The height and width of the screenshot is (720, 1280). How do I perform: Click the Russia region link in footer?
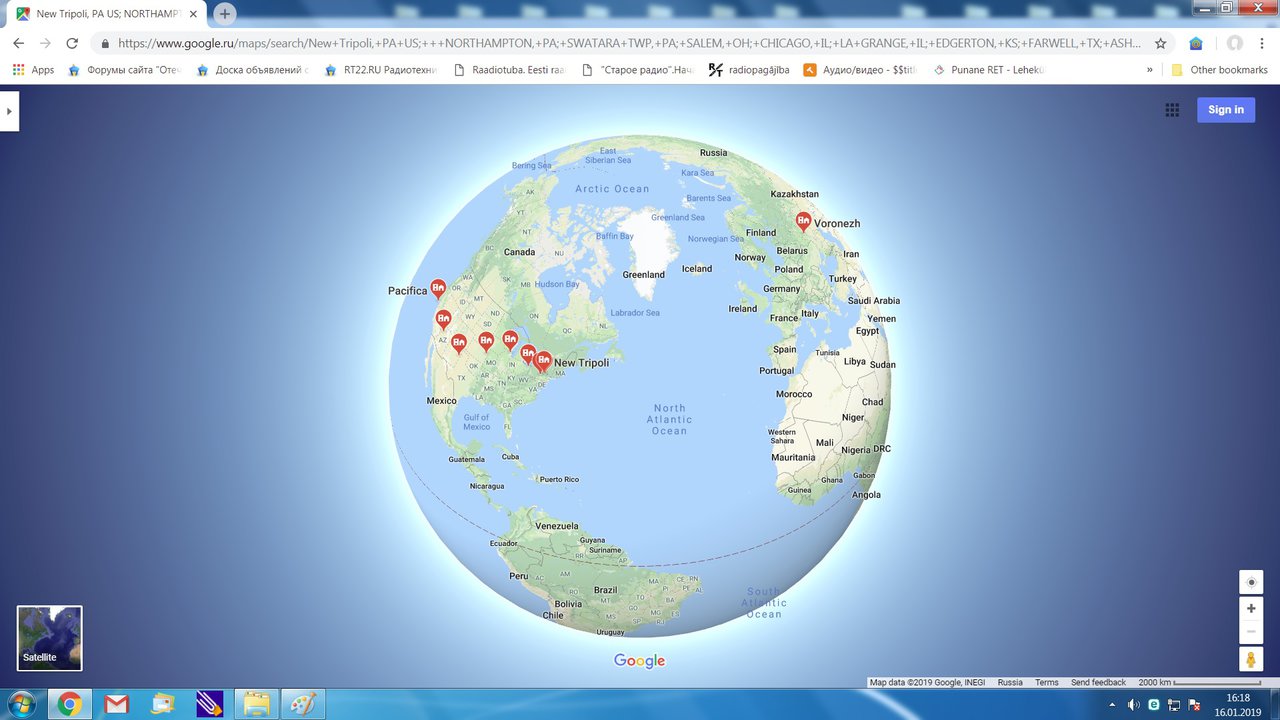(x=1010, y=682)
